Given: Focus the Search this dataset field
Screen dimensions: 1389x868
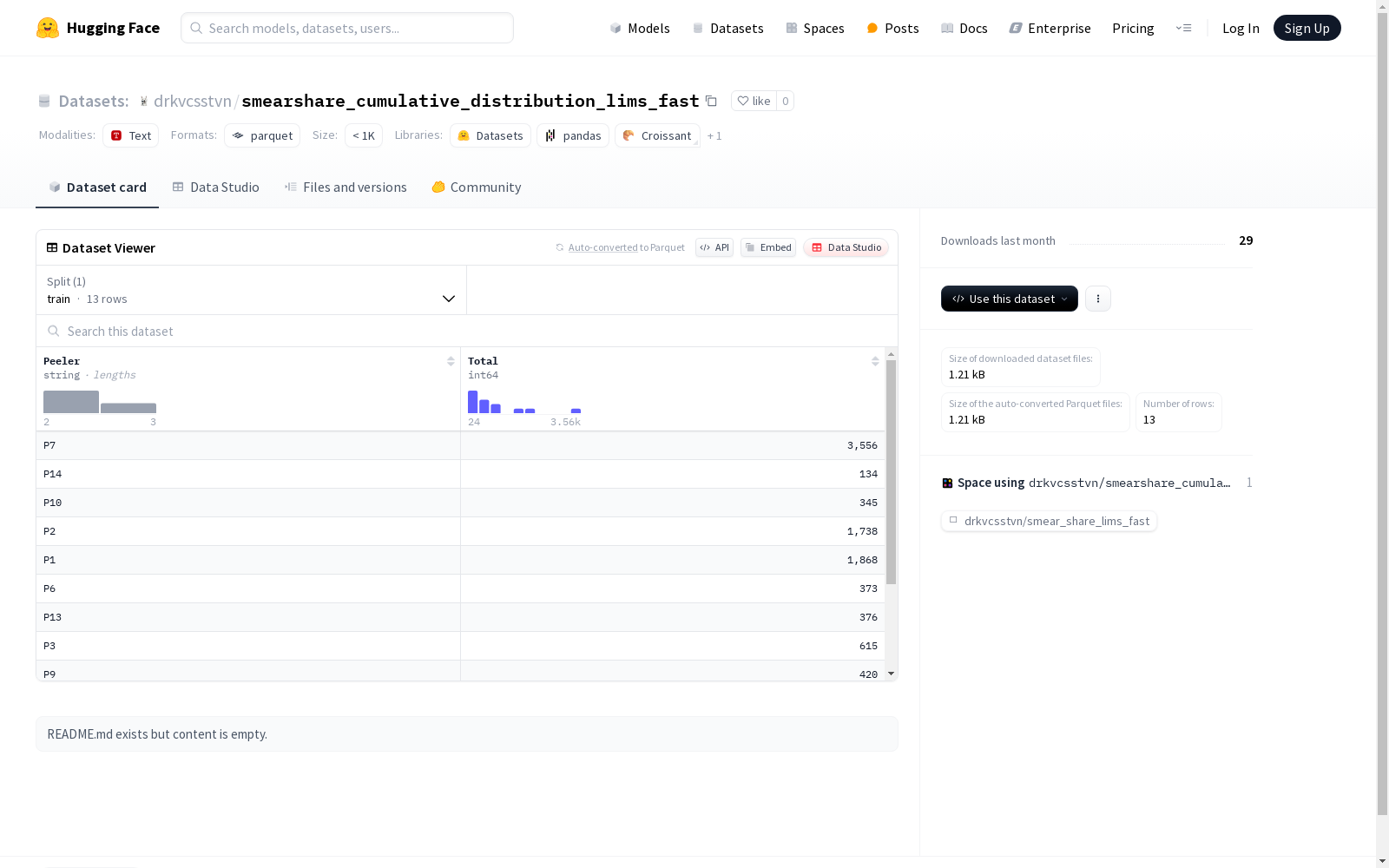Looking at the screenshot, I should [467, 331].
